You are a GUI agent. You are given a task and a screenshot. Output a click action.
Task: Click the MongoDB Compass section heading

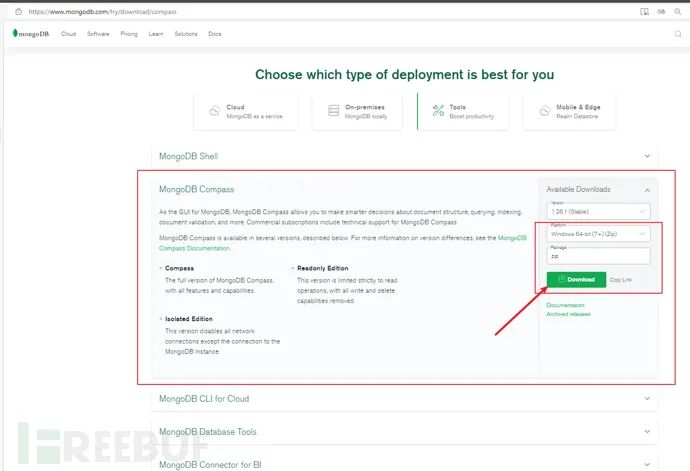(x=197, y=189)
